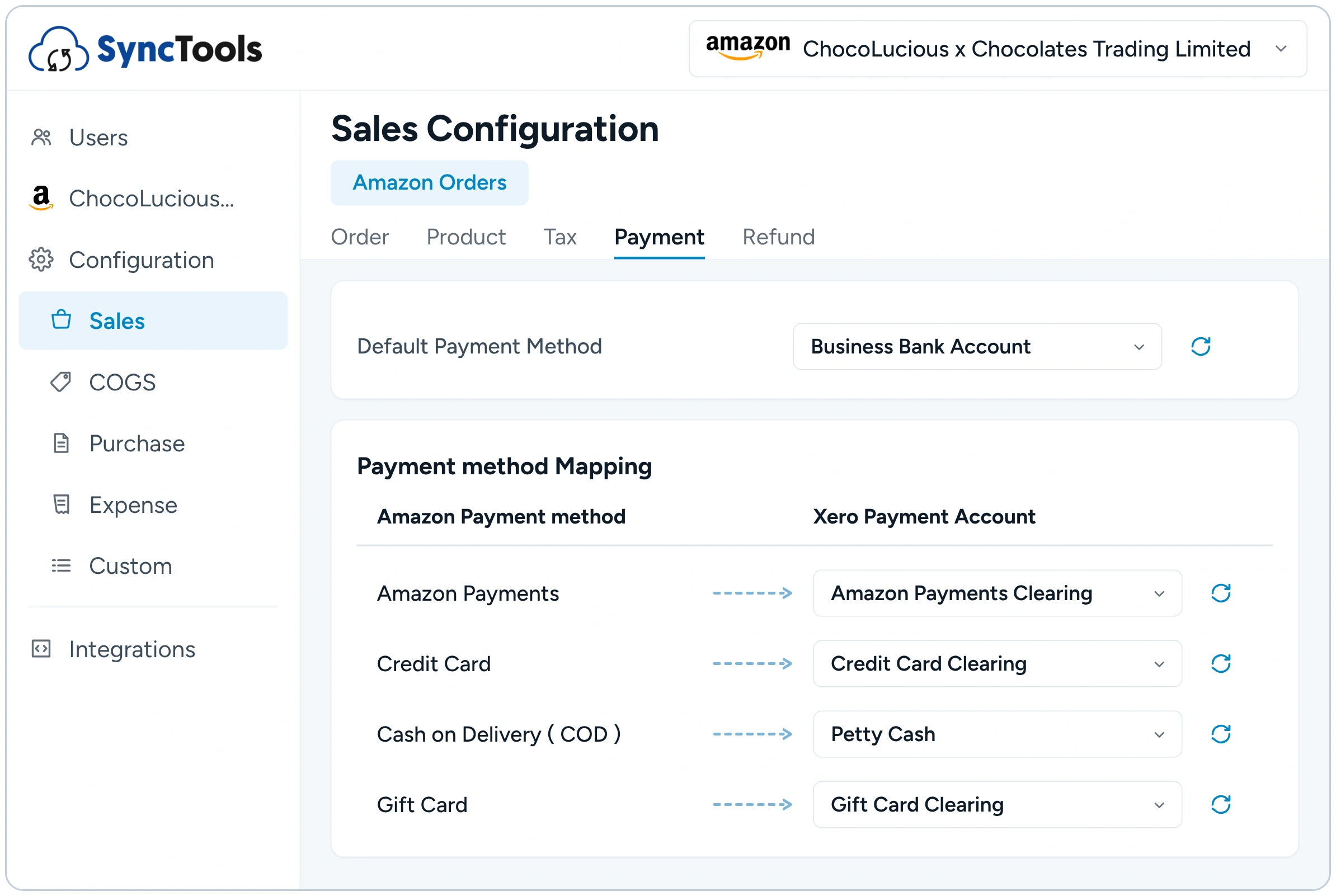Click the 'Sales Configuration' page title
Screen dimensions: 1336x896
point(495,129)
